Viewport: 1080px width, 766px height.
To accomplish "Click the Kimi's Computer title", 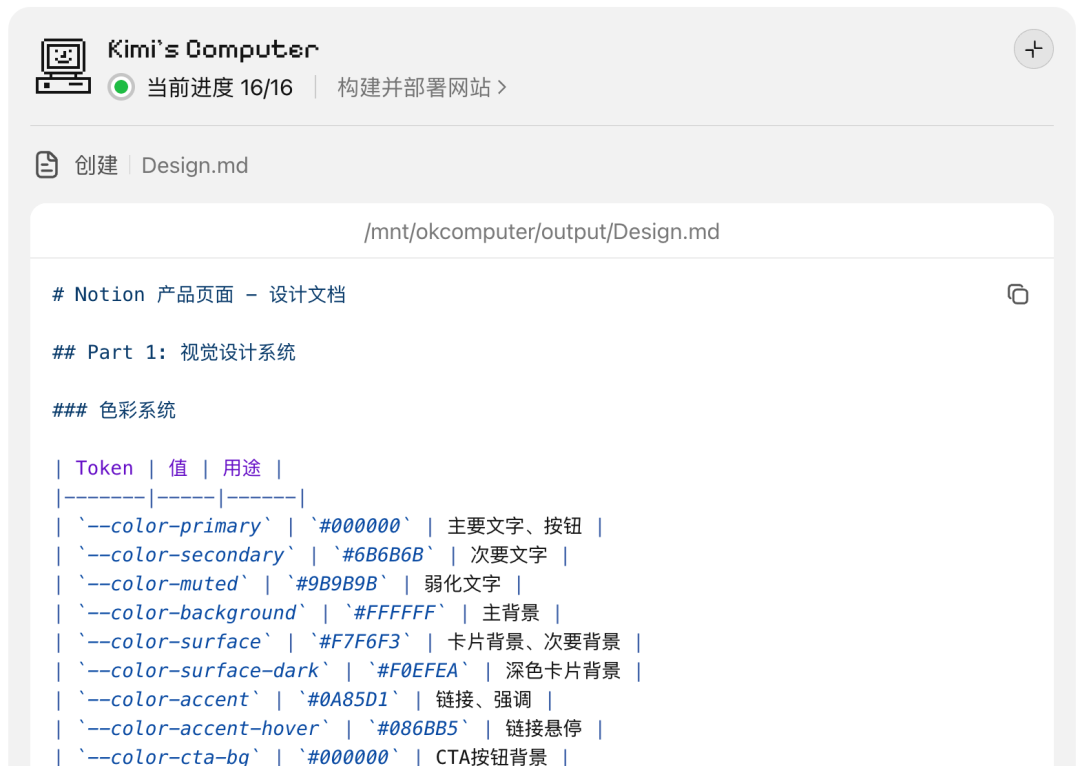I will pos(213,49).
